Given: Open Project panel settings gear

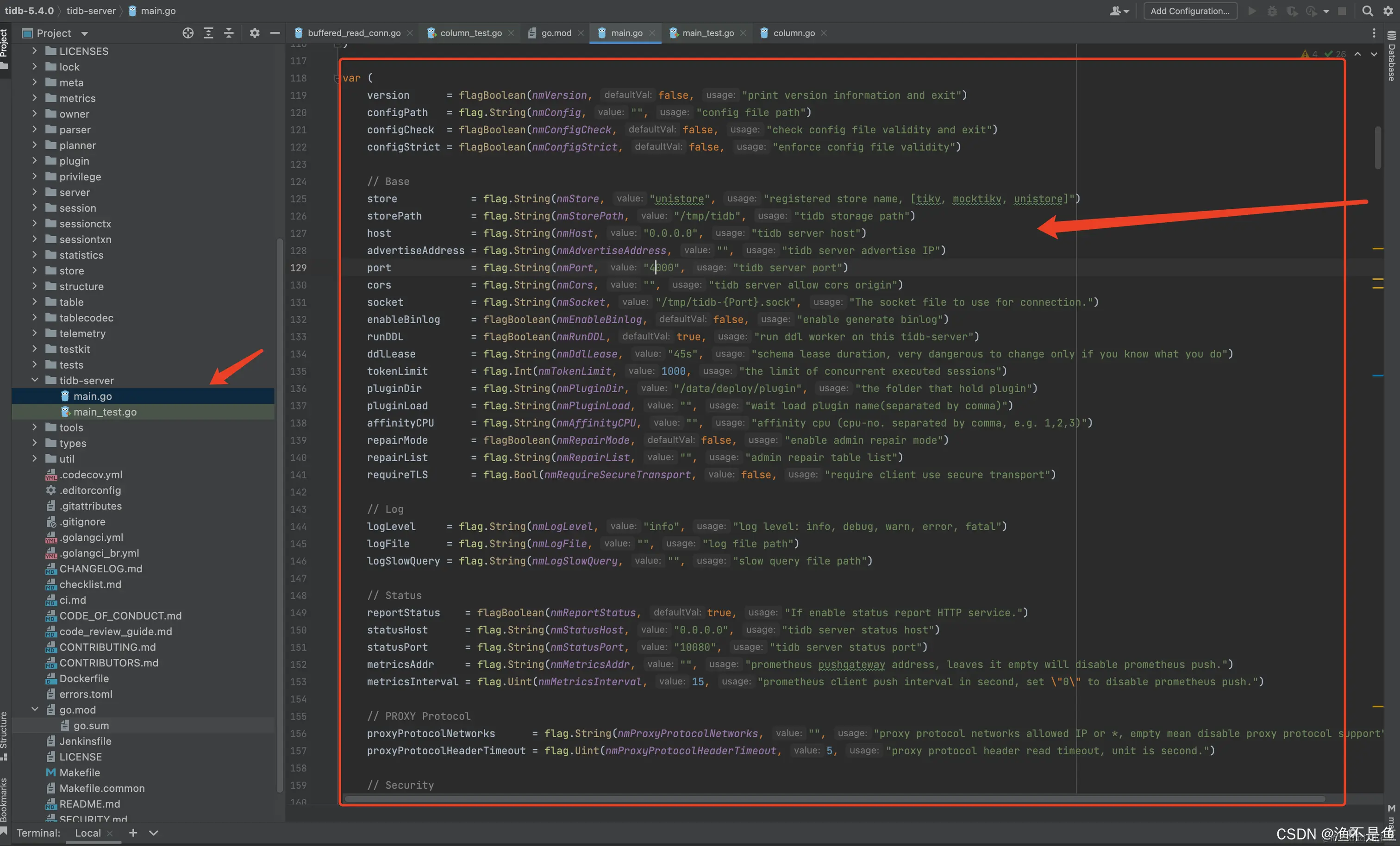Looking at the screenshot, I should [x=255, y=33].
